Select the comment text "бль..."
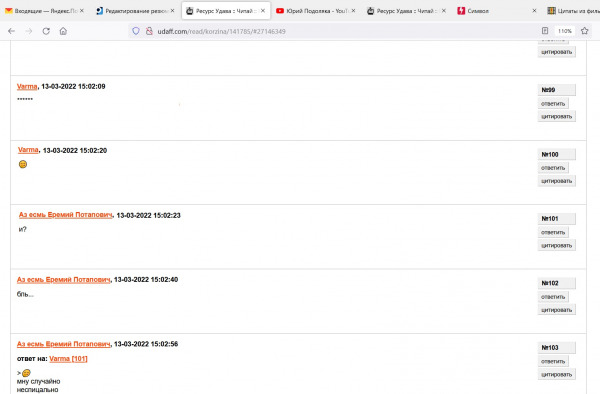Screen dimensions: 600x394 point(25,294)
